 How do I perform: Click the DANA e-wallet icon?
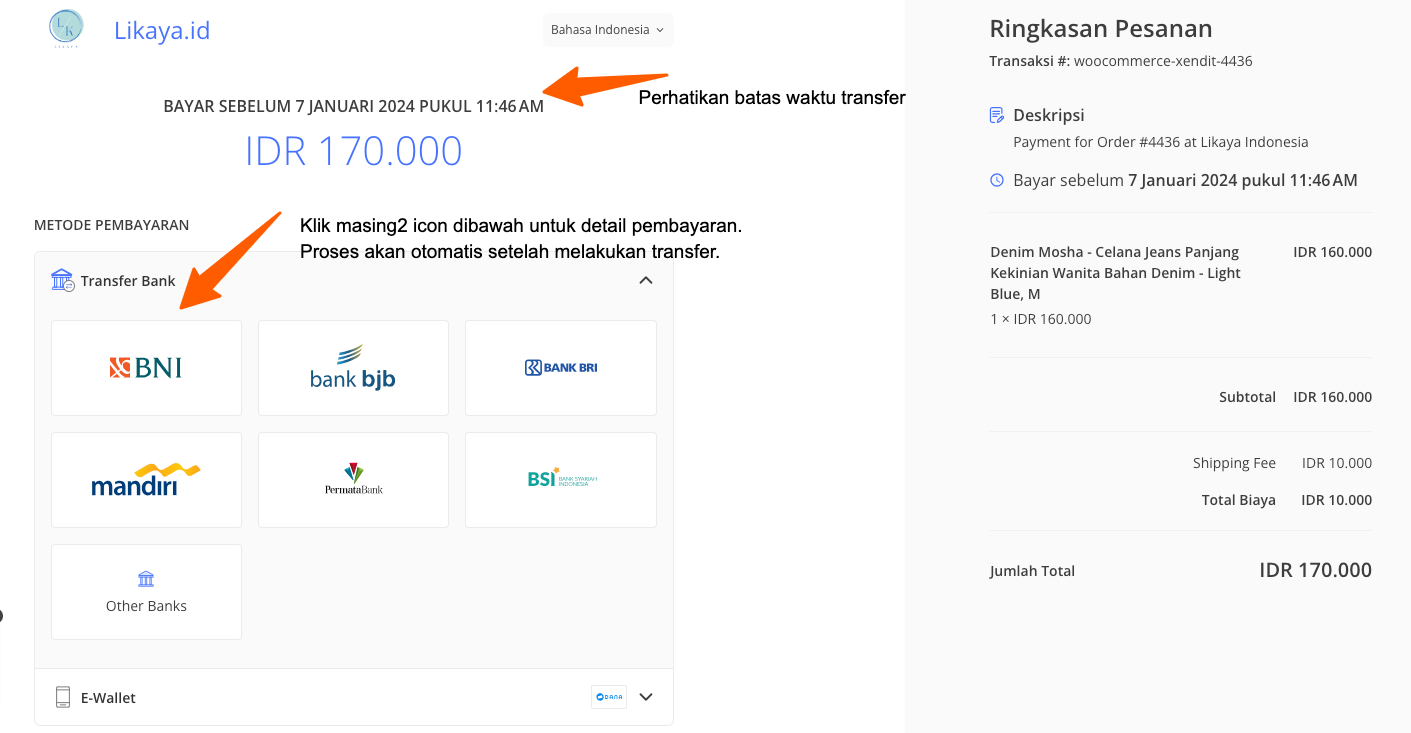click(x=608, y=697)
